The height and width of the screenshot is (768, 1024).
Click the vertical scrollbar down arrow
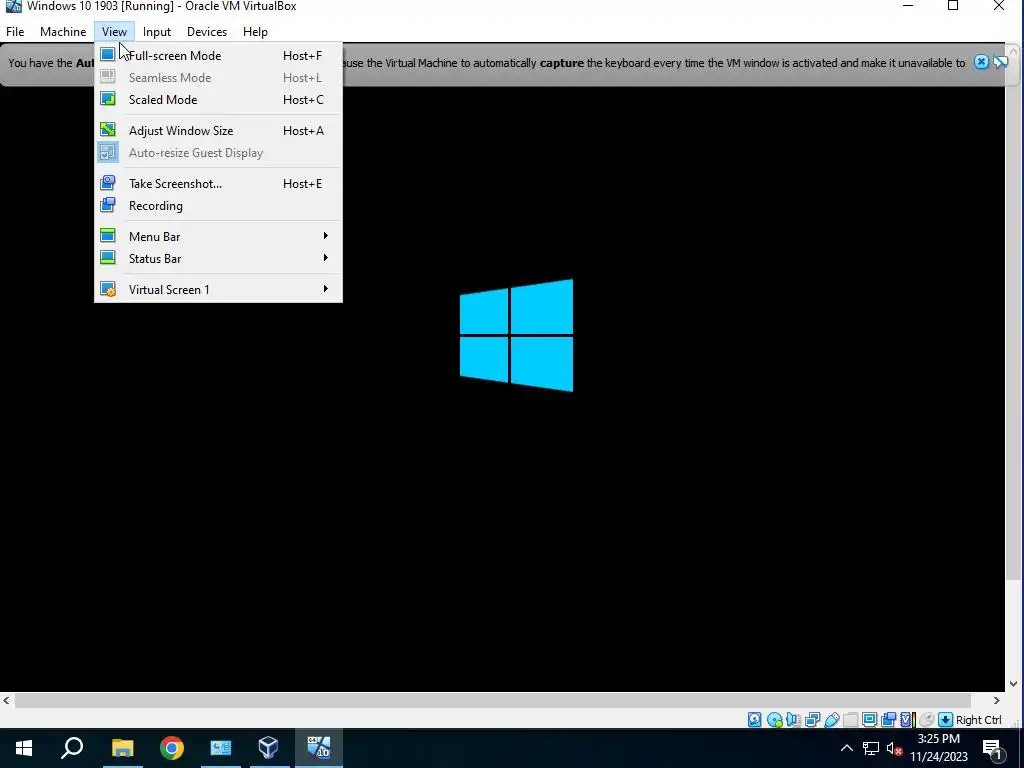1014,684
